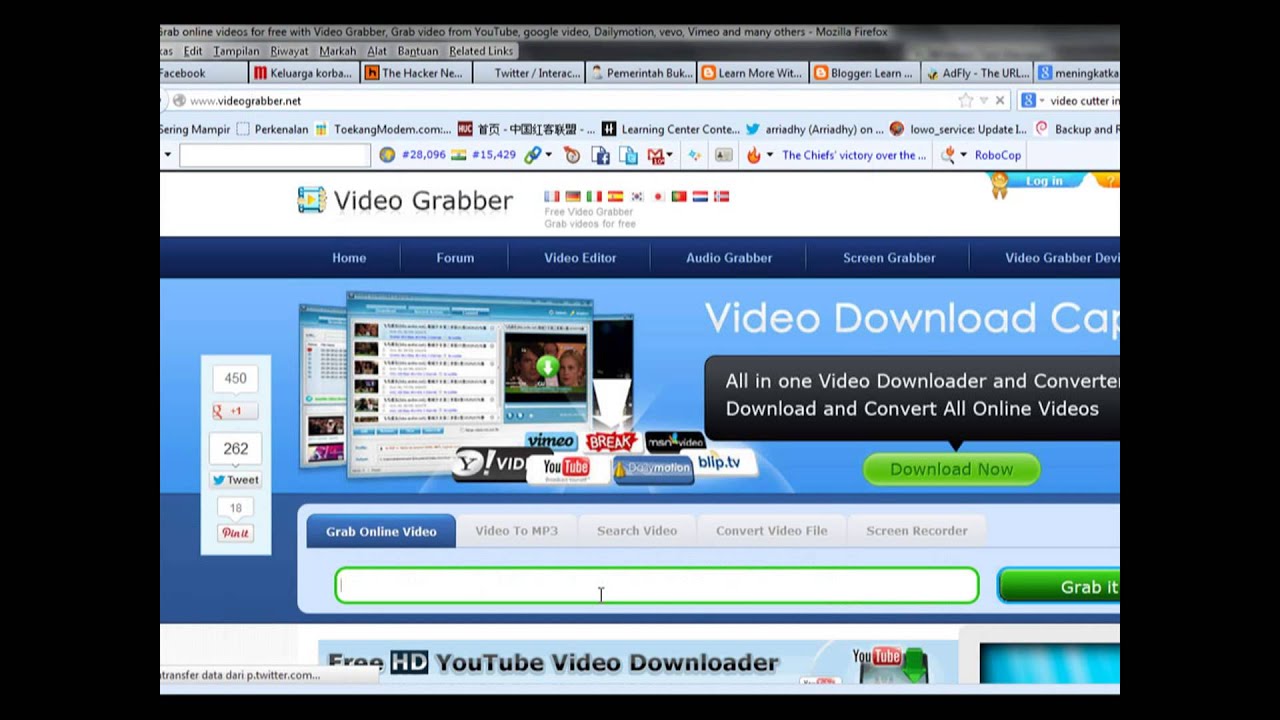The height and width of the screenshot is (720, 1280).
Task: Click the Facebook share toolbar icon
Action: (600, 155)
